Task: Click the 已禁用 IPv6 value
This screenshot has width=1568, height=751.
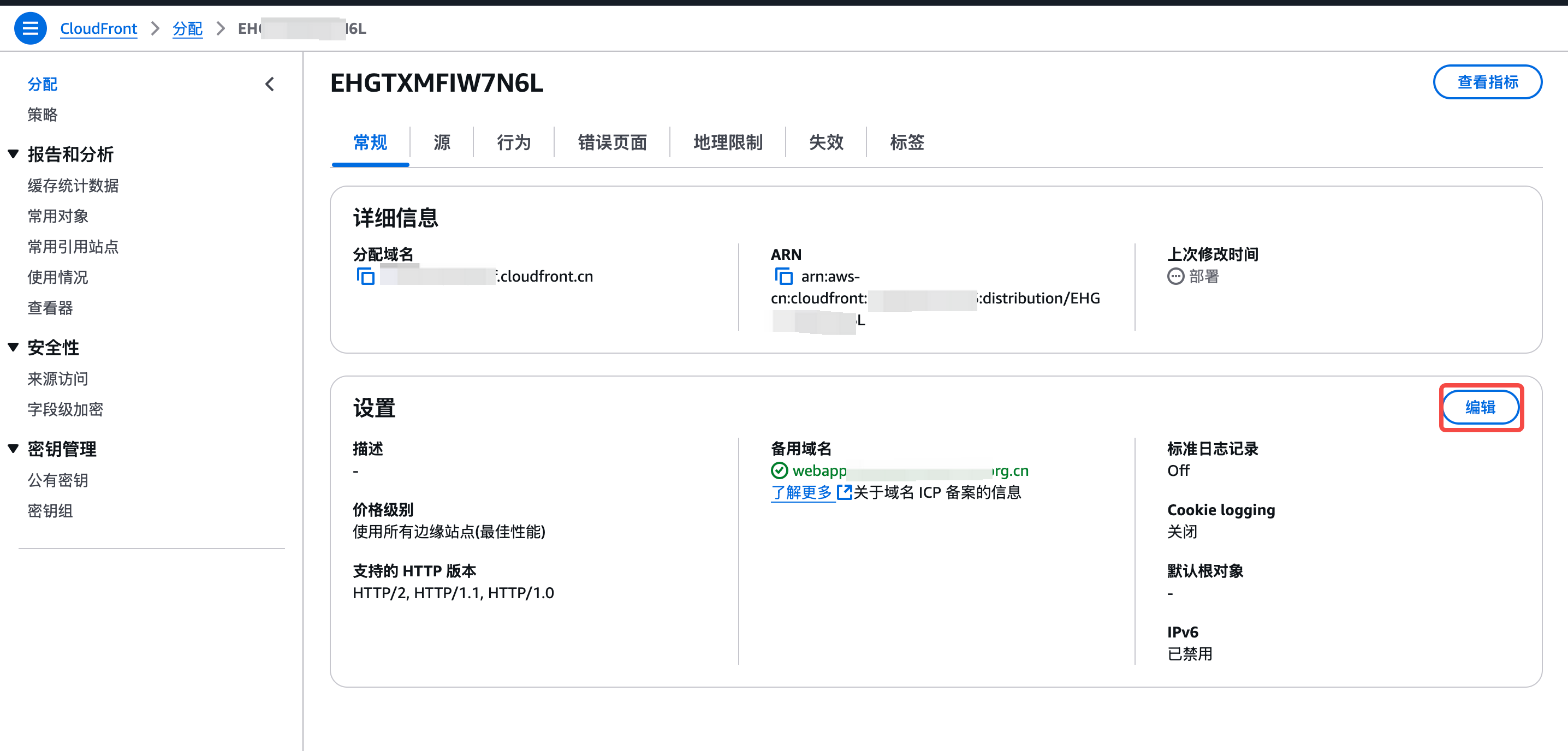Action: tap(1190, 654)
